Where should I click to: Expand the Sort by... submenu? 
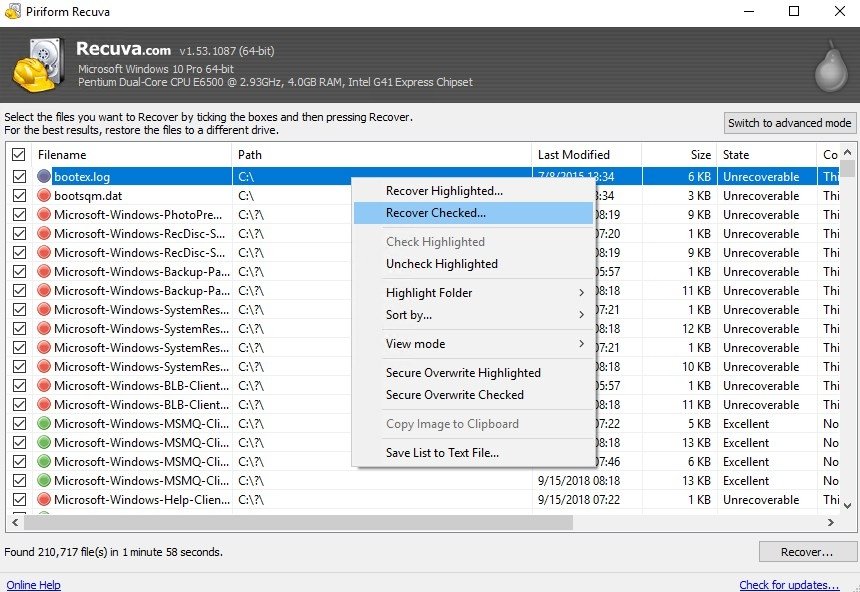[x=473, y=315]
